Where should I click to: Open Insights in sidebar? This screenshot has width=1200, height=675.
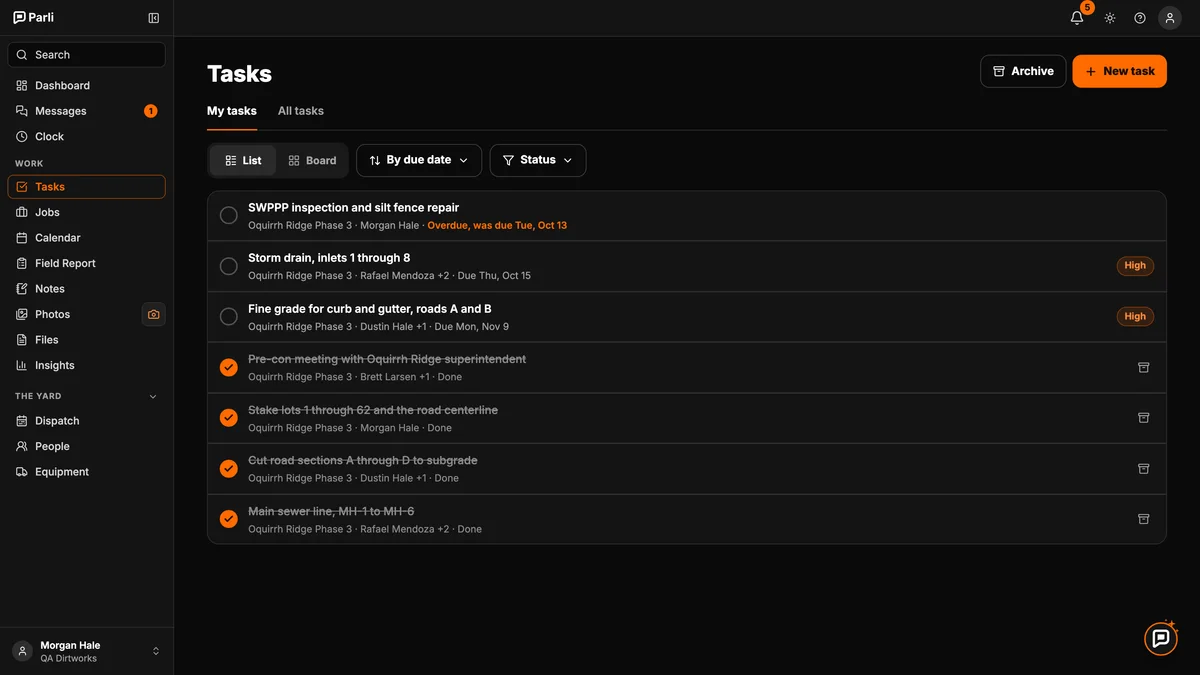click(86, 366)
